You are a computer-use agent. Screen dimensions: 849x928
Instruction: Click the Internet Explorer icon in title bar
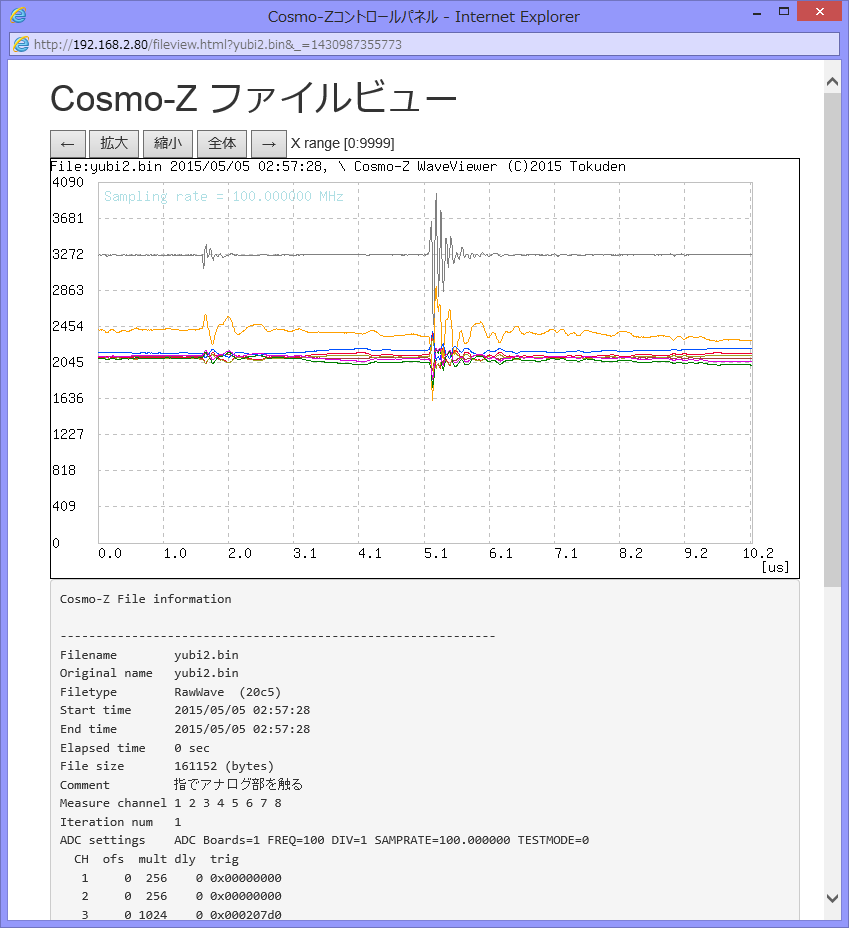(x=18, y=16)
